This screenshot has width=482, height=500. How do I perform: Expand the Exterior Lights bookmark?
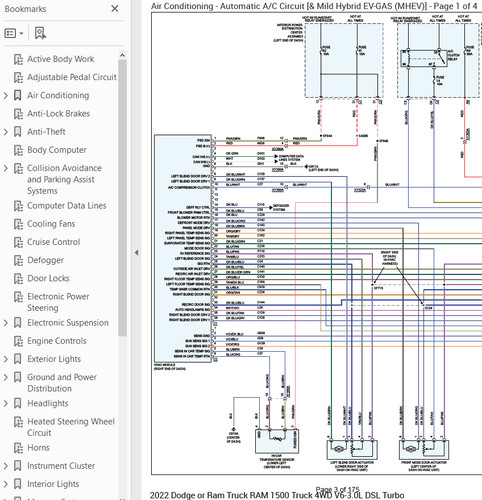5,359
